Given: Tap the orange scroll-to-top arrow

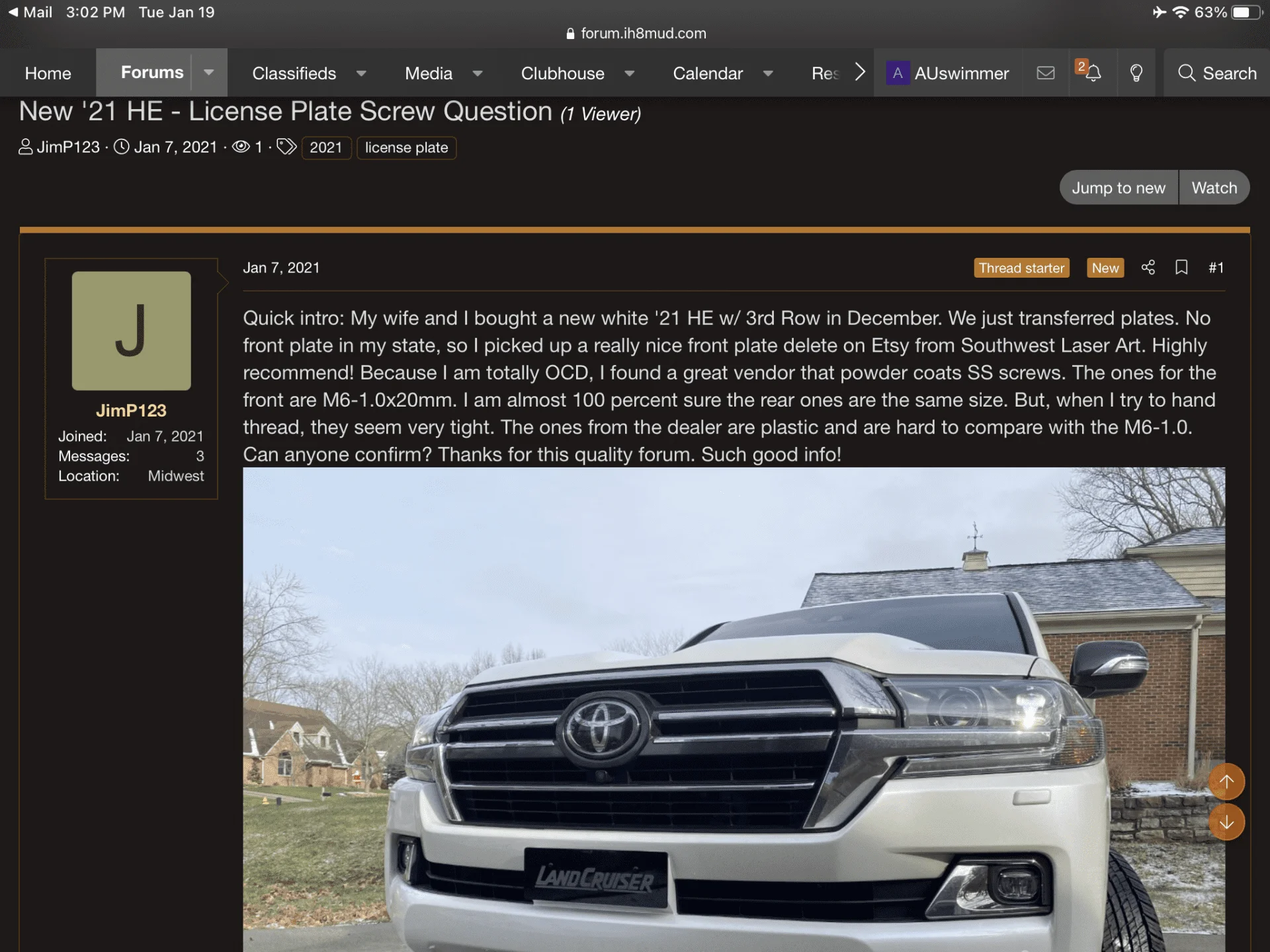Looking at the screenshot, I should coord(1226,781).
